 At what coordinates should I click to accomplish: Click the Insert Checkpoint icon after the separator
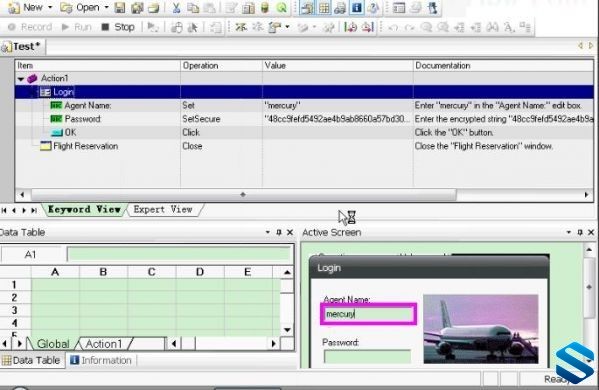coord(241,27)
